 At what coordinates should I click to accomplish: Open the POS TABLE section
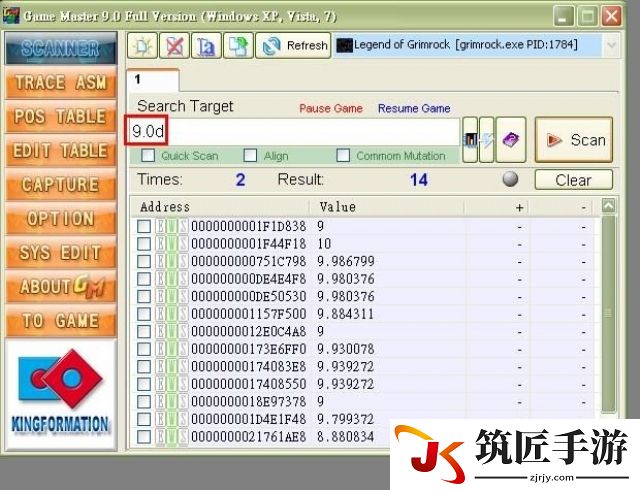click(61, 116)
